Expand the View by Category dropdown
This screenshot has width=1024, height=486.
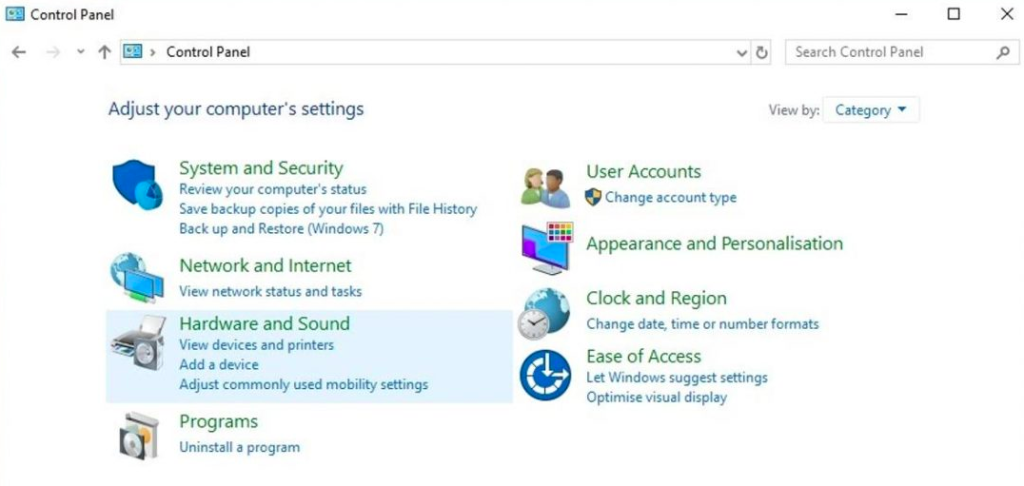tap(871, 110)
